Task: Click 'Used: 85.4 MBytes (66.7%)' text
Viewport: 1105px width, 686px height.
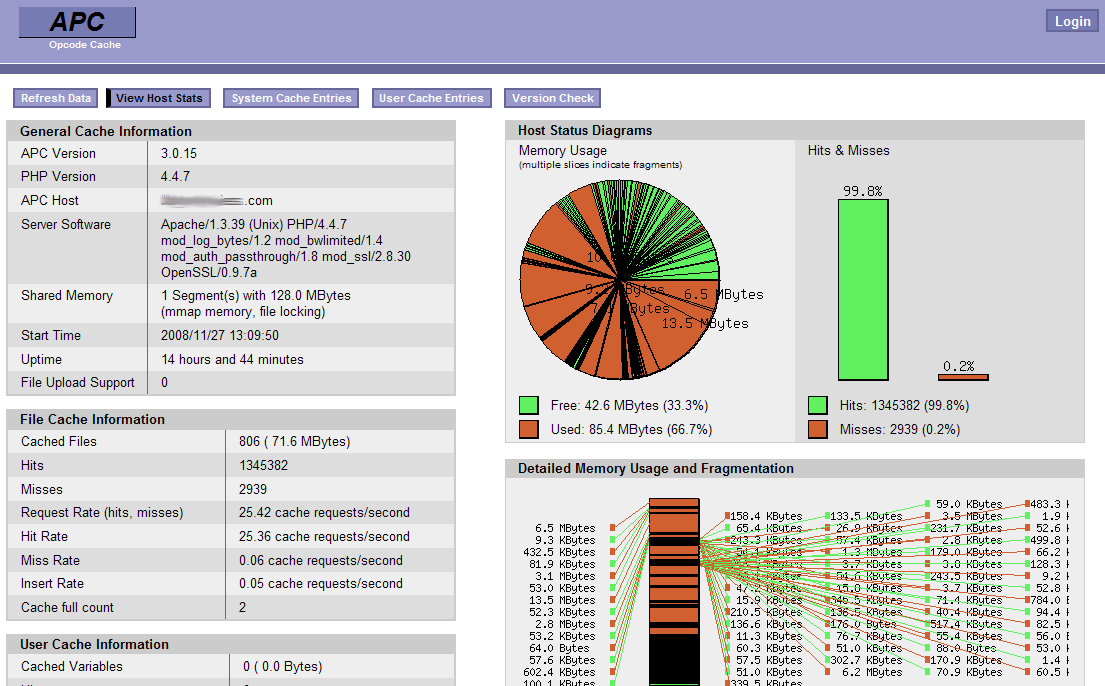Action: coord(631,429)
